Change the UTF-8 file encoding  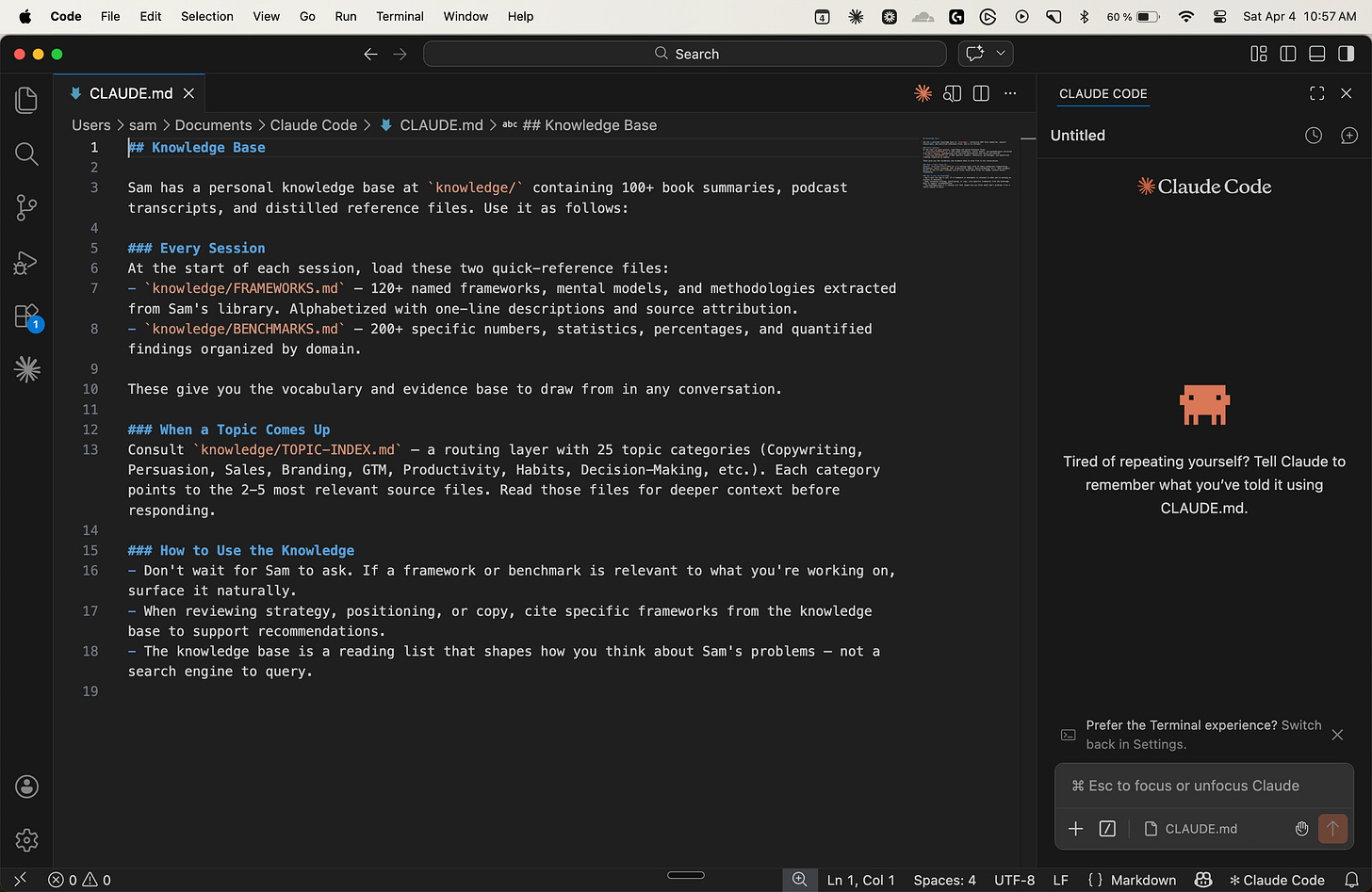click(x=1014, y=880)
